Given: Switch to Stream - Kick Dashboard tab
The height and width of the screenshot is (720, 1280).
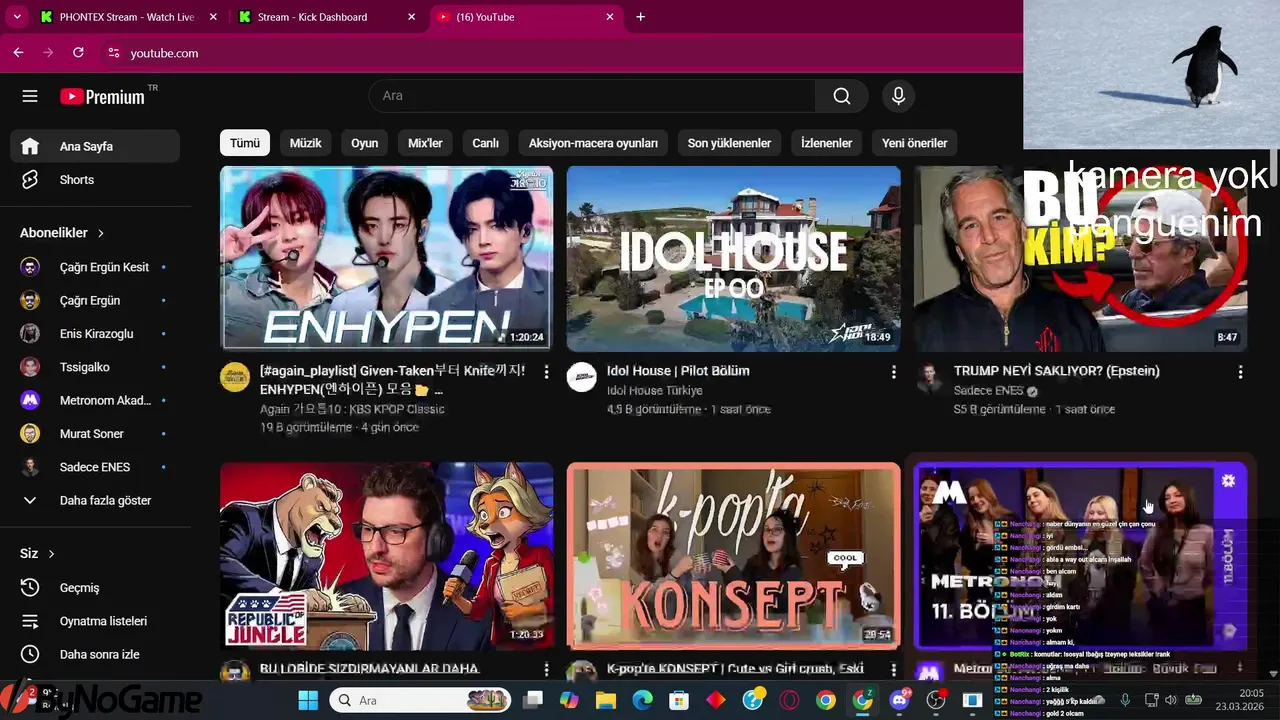Looking at the screenshot, I should [x=328, y=17].
